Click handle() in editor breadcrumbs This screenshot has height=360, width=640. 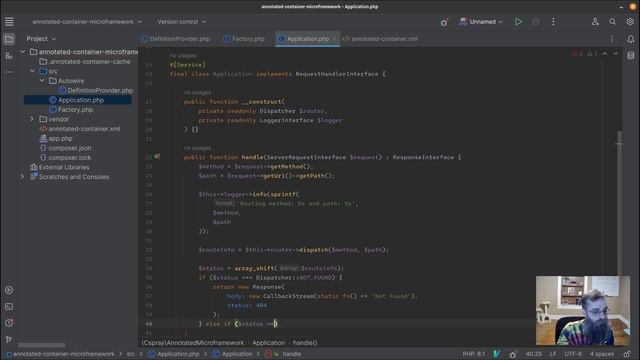pyautogui.click(x=304, y=343)
